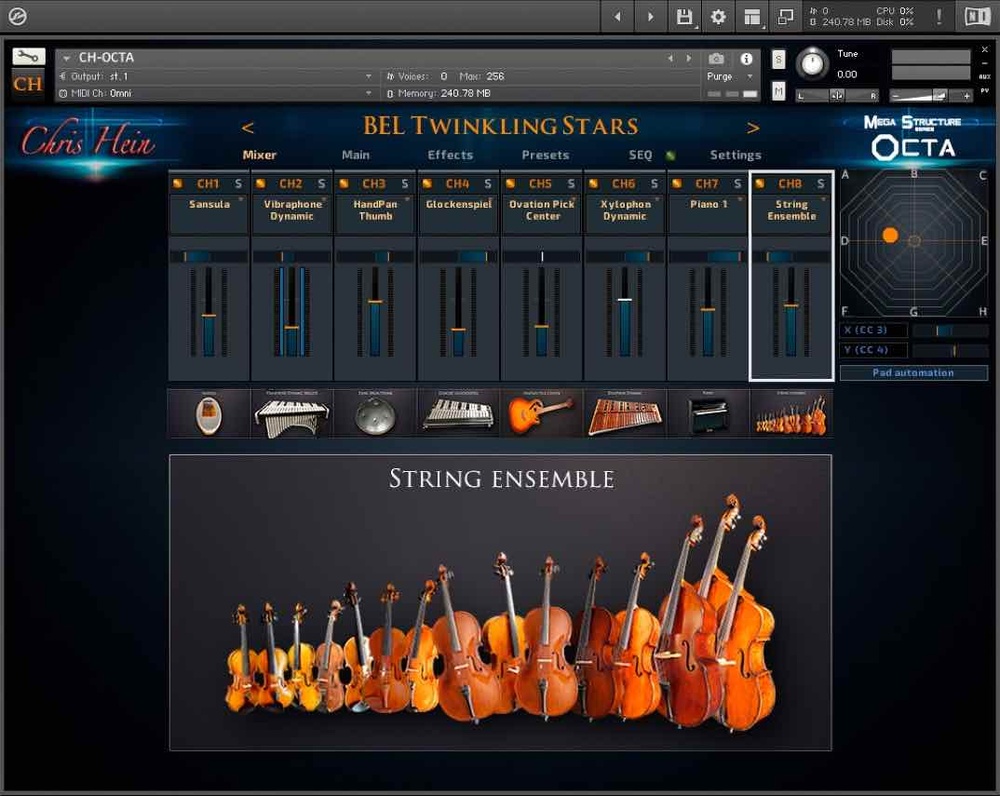The height and width of the screenshot is (796, 1000).
Task: Open the Xylophon Dynamic instrument dropdown
Action: click(x=657, y=200)
